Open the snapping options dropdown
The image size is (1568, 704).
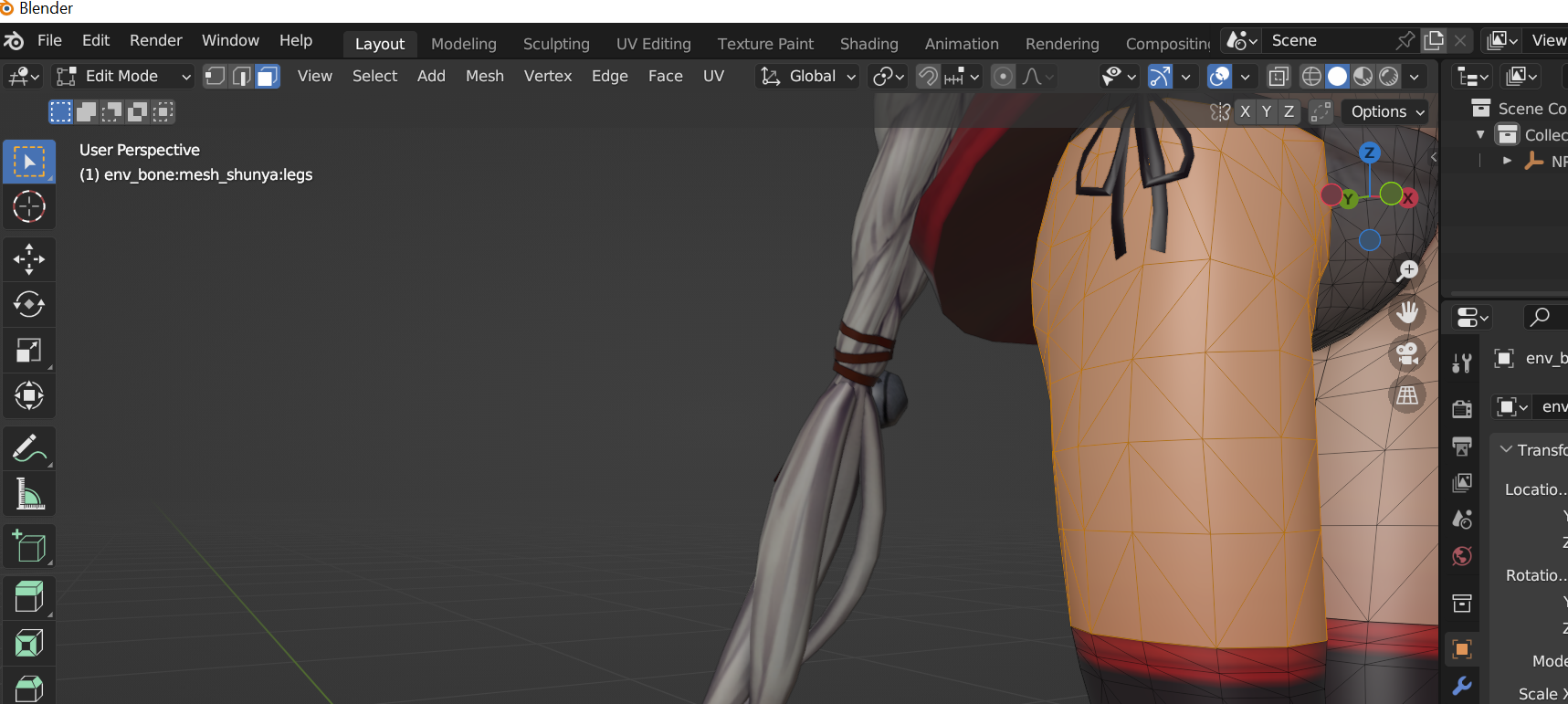point(963,76)
